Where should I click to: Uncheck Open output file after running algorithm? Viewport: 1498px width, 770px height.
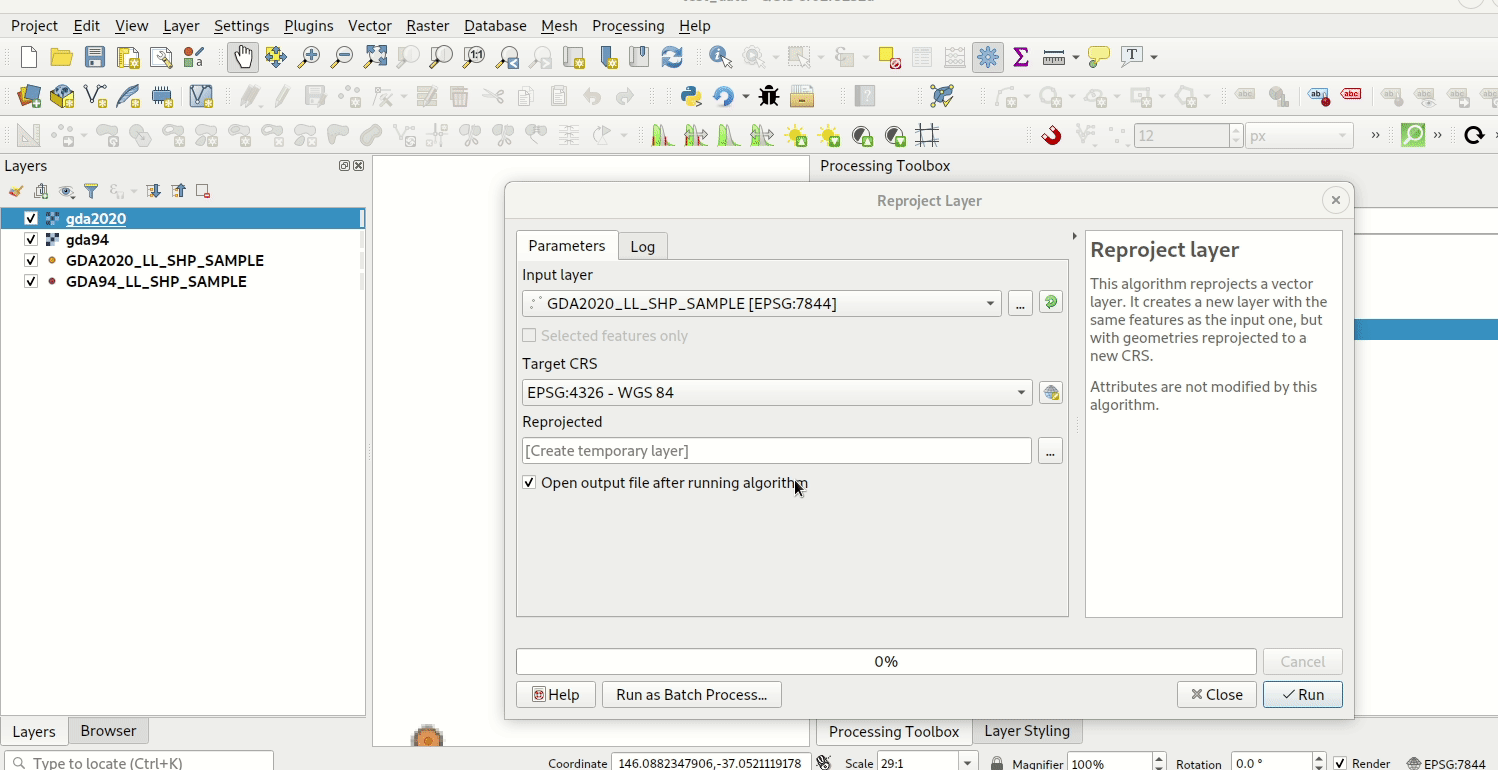tap(529, 483)
